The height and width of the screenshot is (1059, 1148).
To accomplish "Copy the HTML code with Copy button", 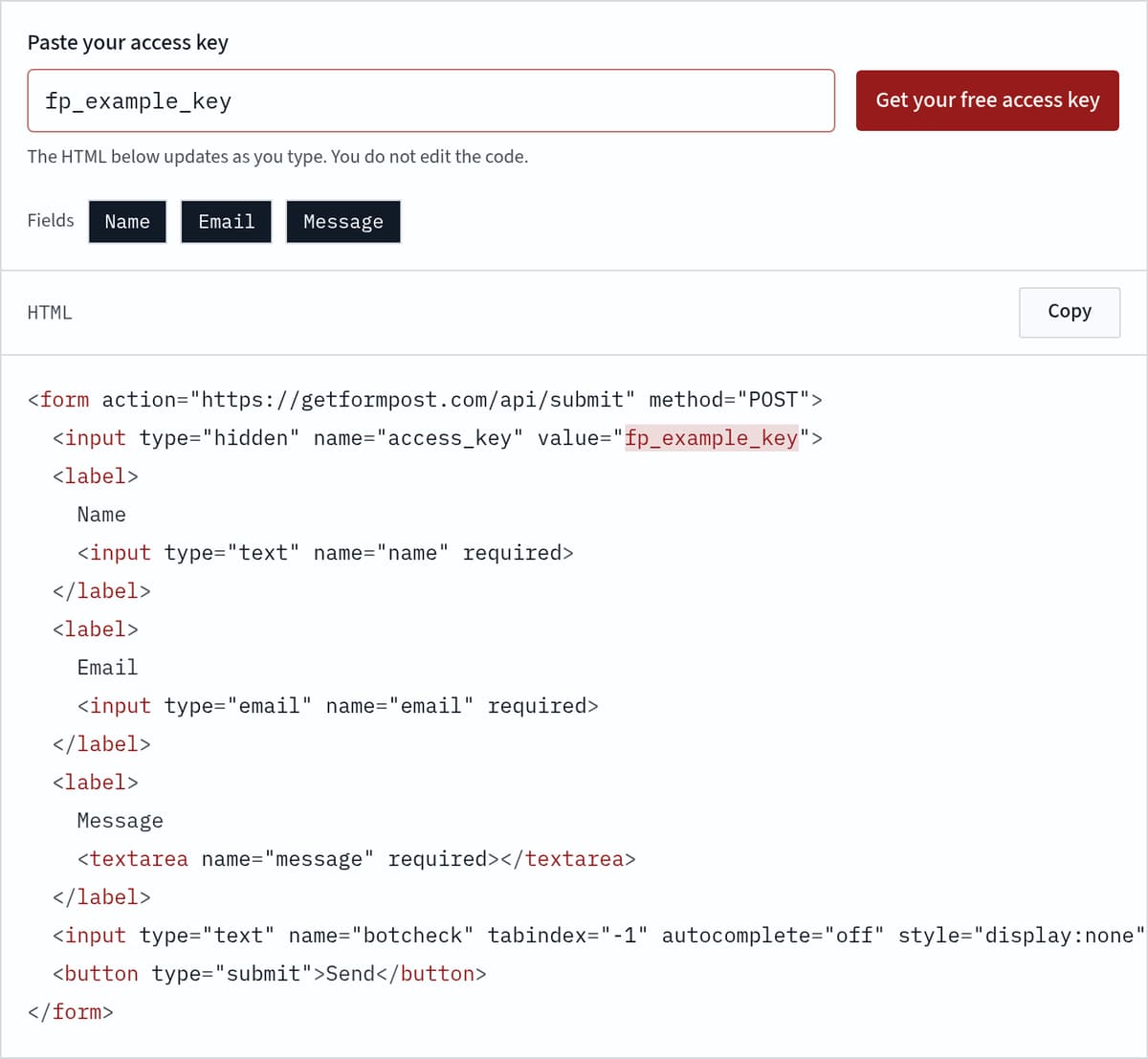I will [1070, 312].
